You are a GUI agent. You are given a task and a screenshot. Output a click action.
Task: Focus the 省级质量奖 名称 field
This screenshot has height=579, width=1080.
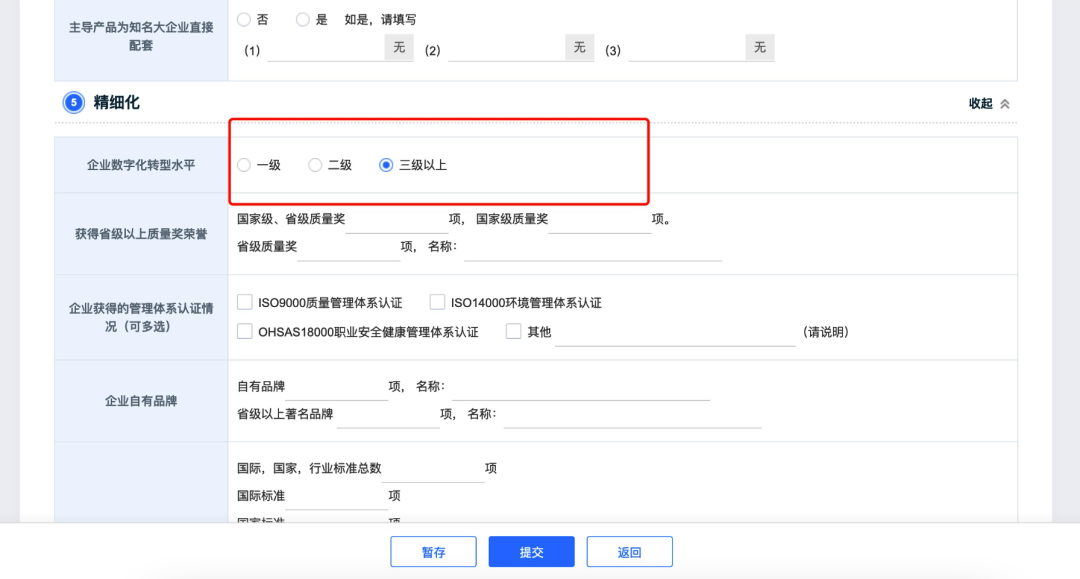[x=593, y=248]
